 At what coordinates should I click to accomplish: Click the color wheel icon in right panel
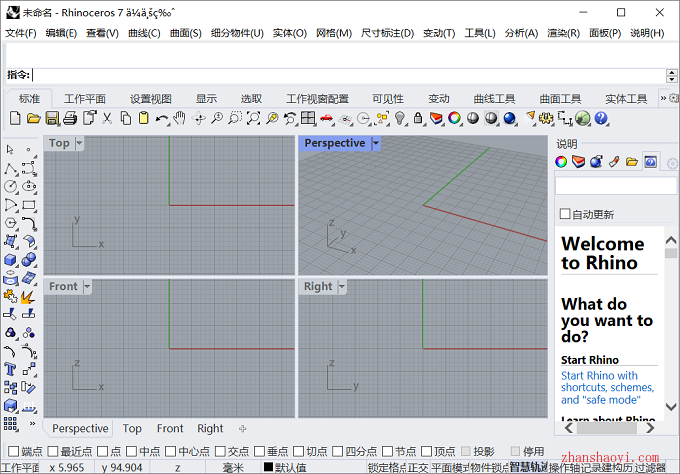(561, 162)
